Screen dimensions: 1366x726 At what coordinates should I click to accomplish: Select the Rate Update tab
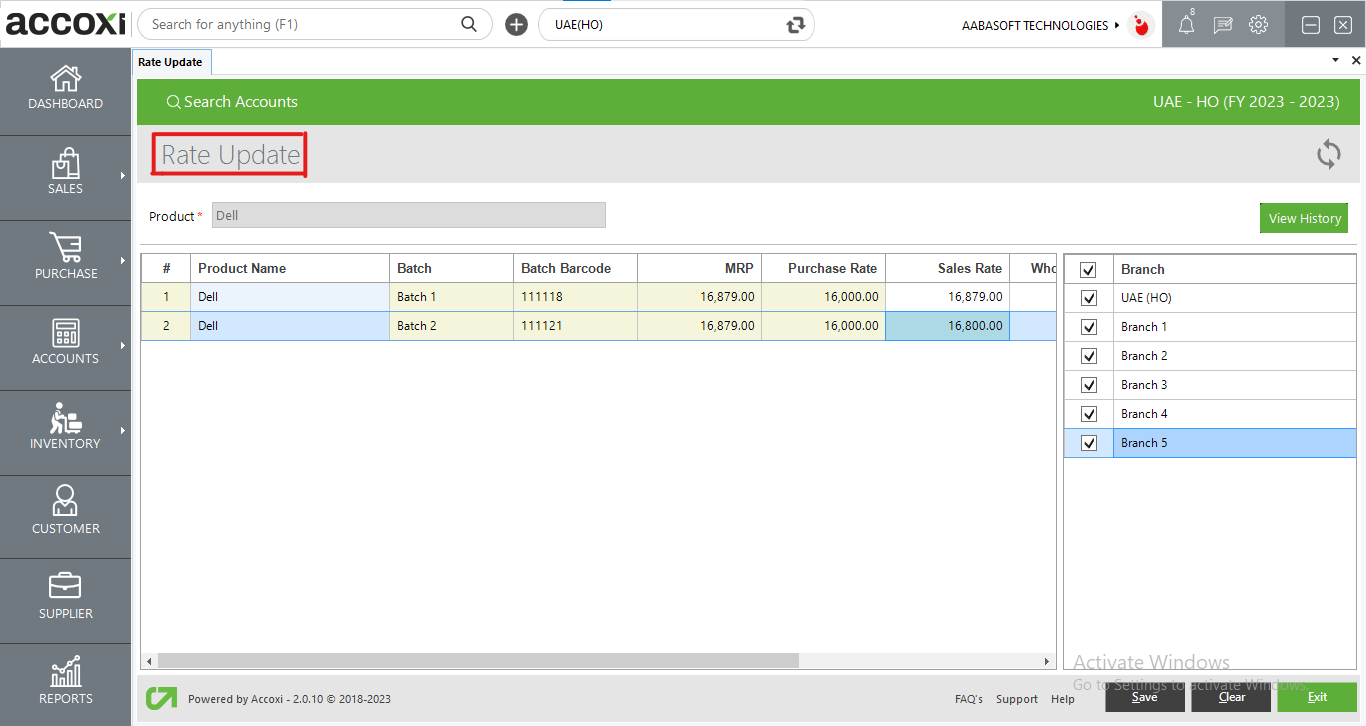tap(170, 62)
